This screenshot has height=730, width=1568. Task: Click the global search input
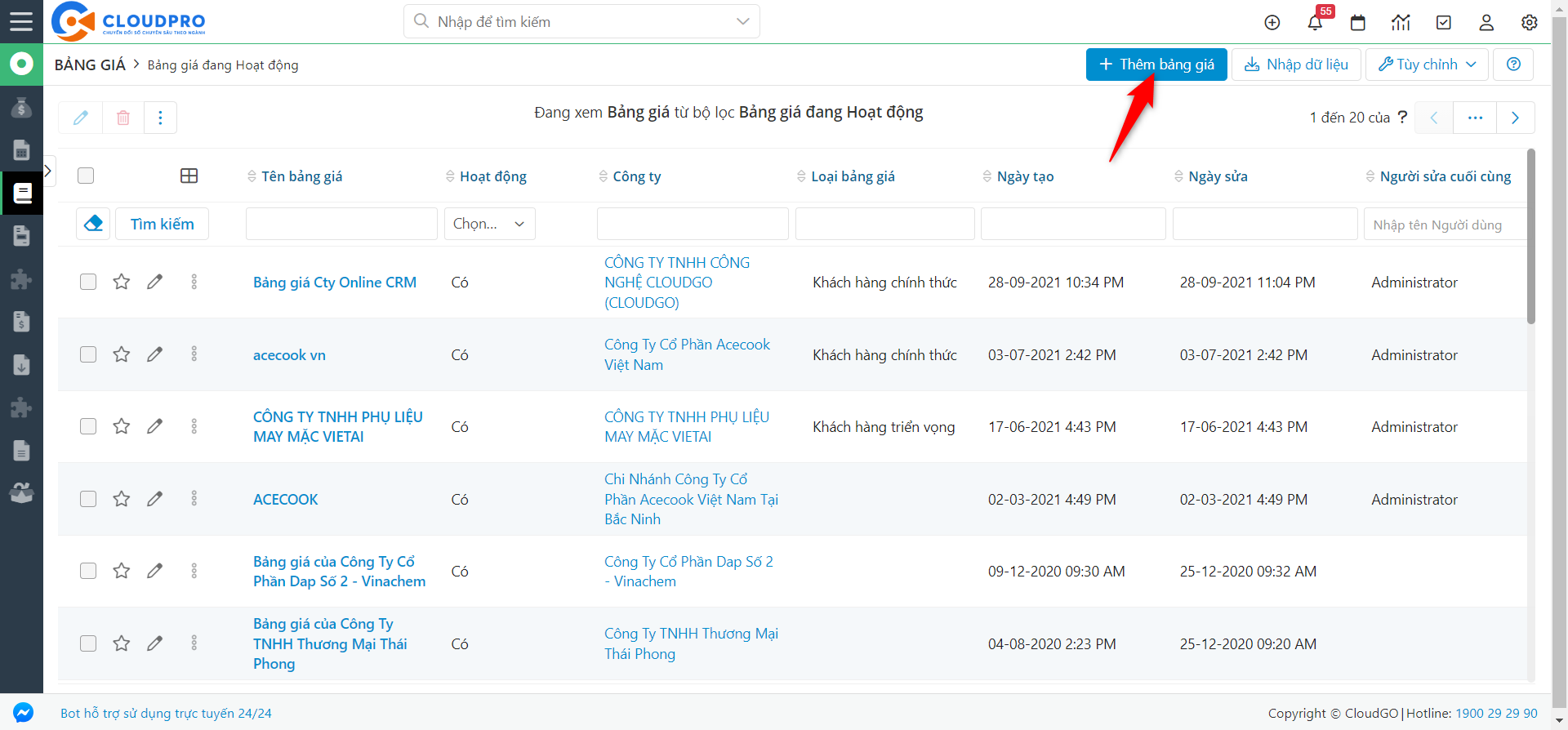(x=581, y=21)
